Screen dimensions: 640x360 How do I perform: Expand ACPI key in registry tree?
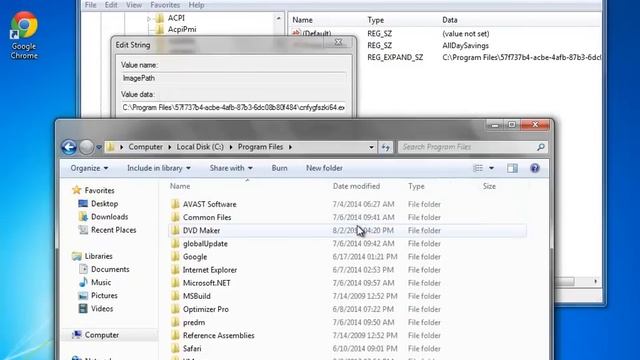pos(149,18)
